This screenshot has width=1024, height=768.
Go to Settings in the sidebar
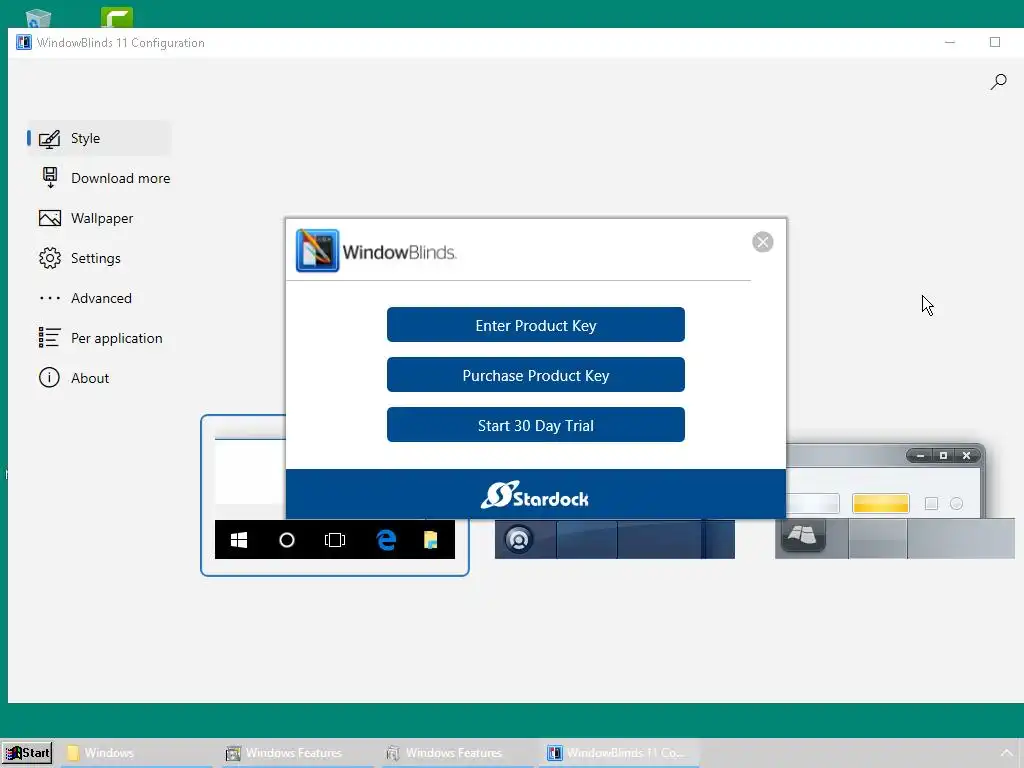pyautogui.click(x=99, y=258)
